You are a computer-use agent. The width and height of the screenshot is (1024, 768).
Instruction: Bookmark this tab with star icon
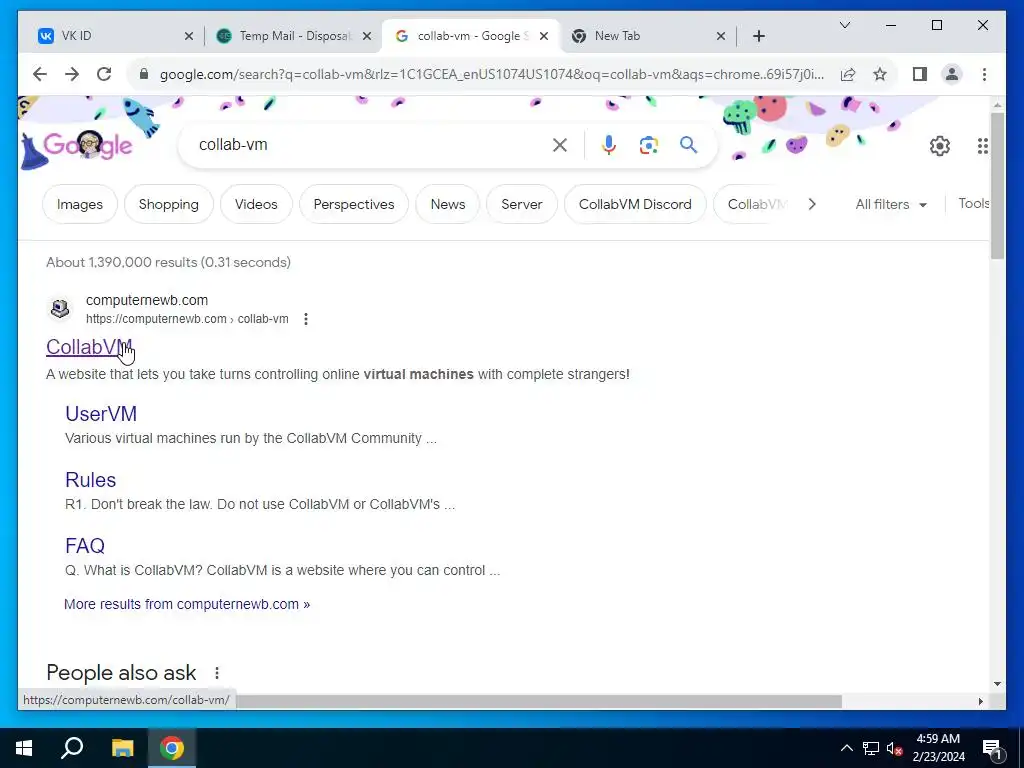pos(880,74)
